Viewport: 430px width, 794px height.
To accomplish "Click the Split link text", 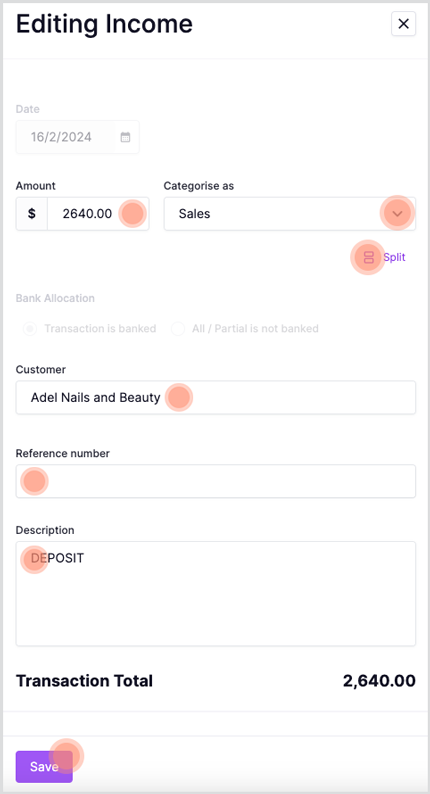I will tap(394, 257).
